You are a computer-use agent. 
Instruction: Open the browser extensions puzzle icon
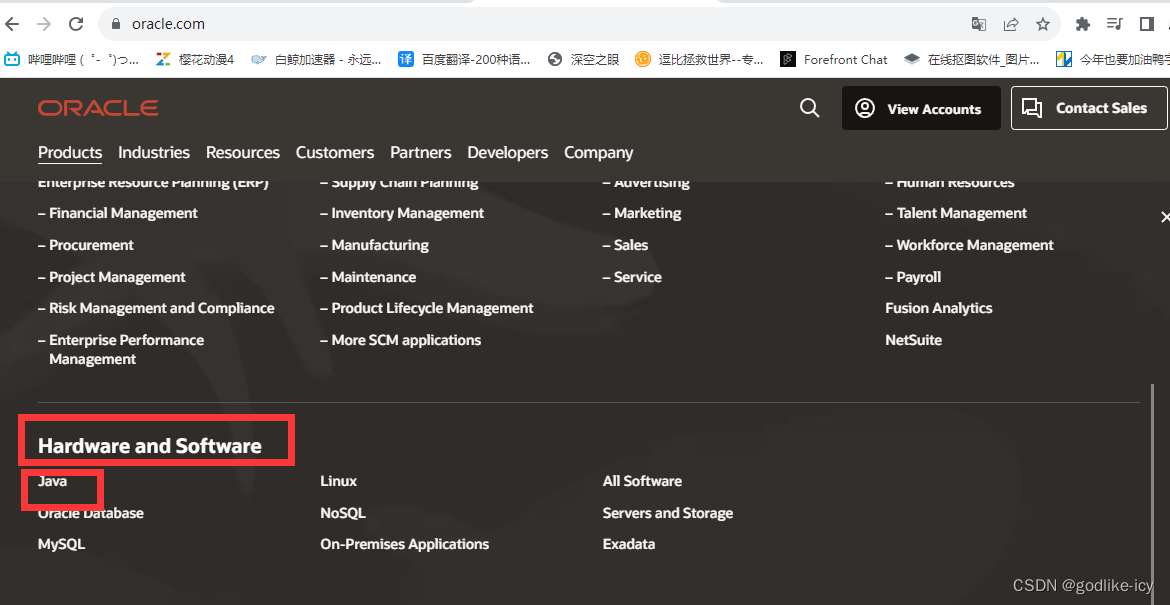(1083, 24)
